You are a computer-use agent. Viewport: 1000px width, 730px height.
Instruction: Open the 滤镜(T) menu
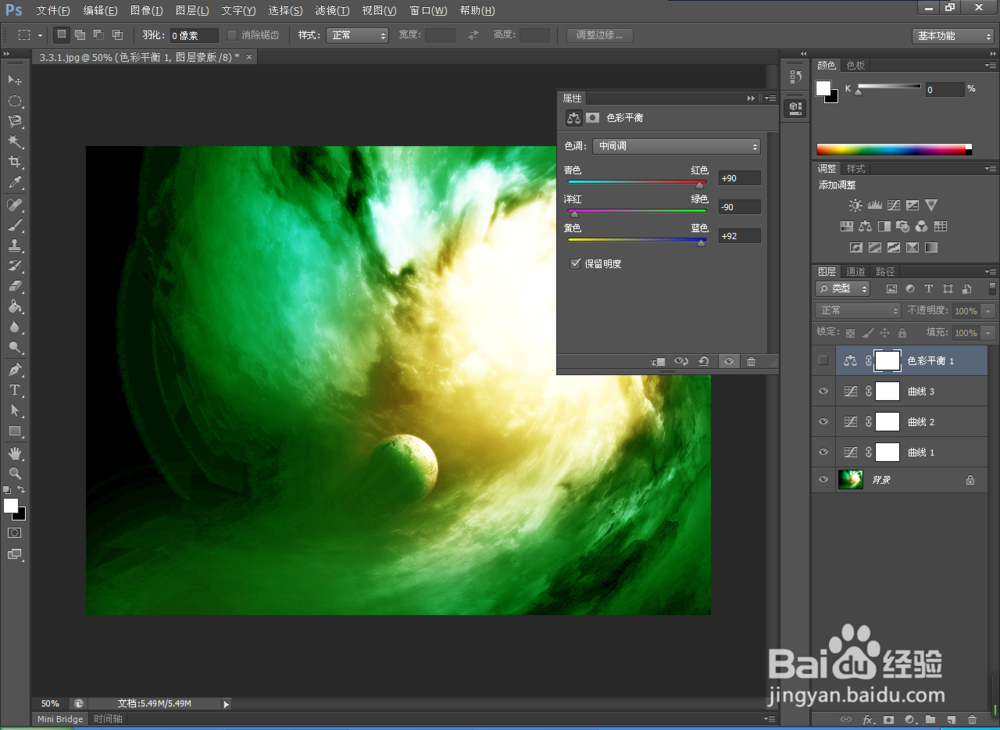pos(332,11)
